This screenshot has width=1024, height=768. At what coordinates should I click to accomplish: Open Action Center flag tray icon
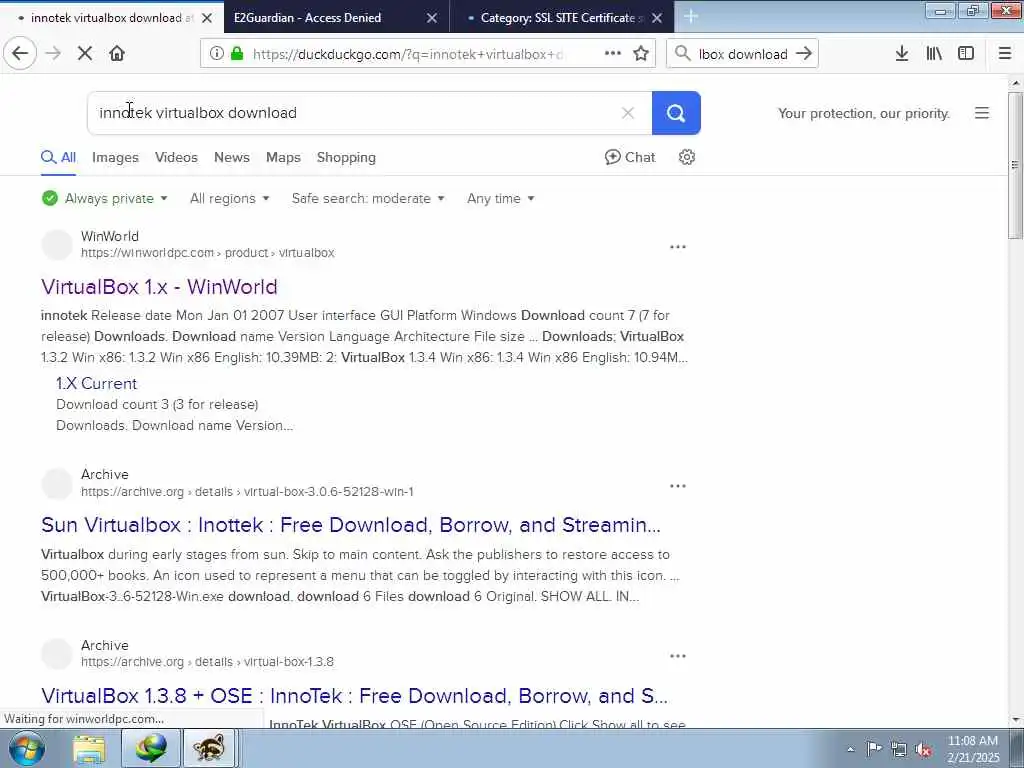[874, 749]
